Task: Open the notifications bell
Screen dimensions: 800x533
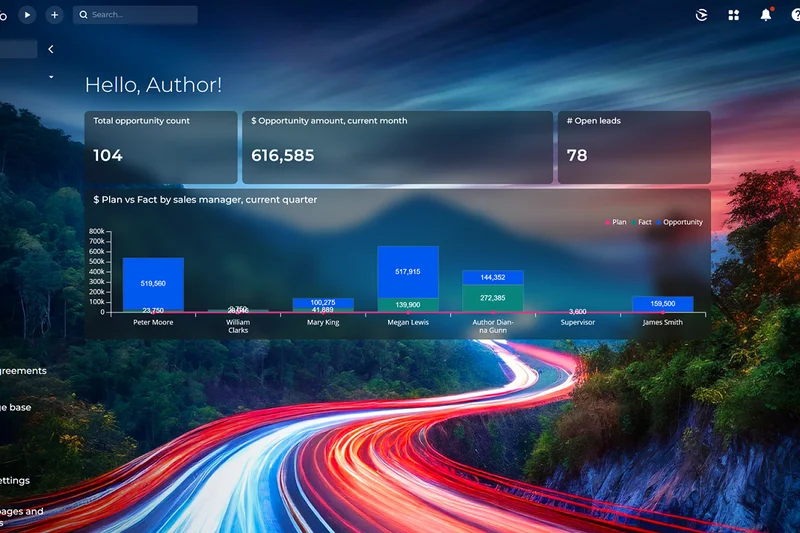Action: point(766,15)
